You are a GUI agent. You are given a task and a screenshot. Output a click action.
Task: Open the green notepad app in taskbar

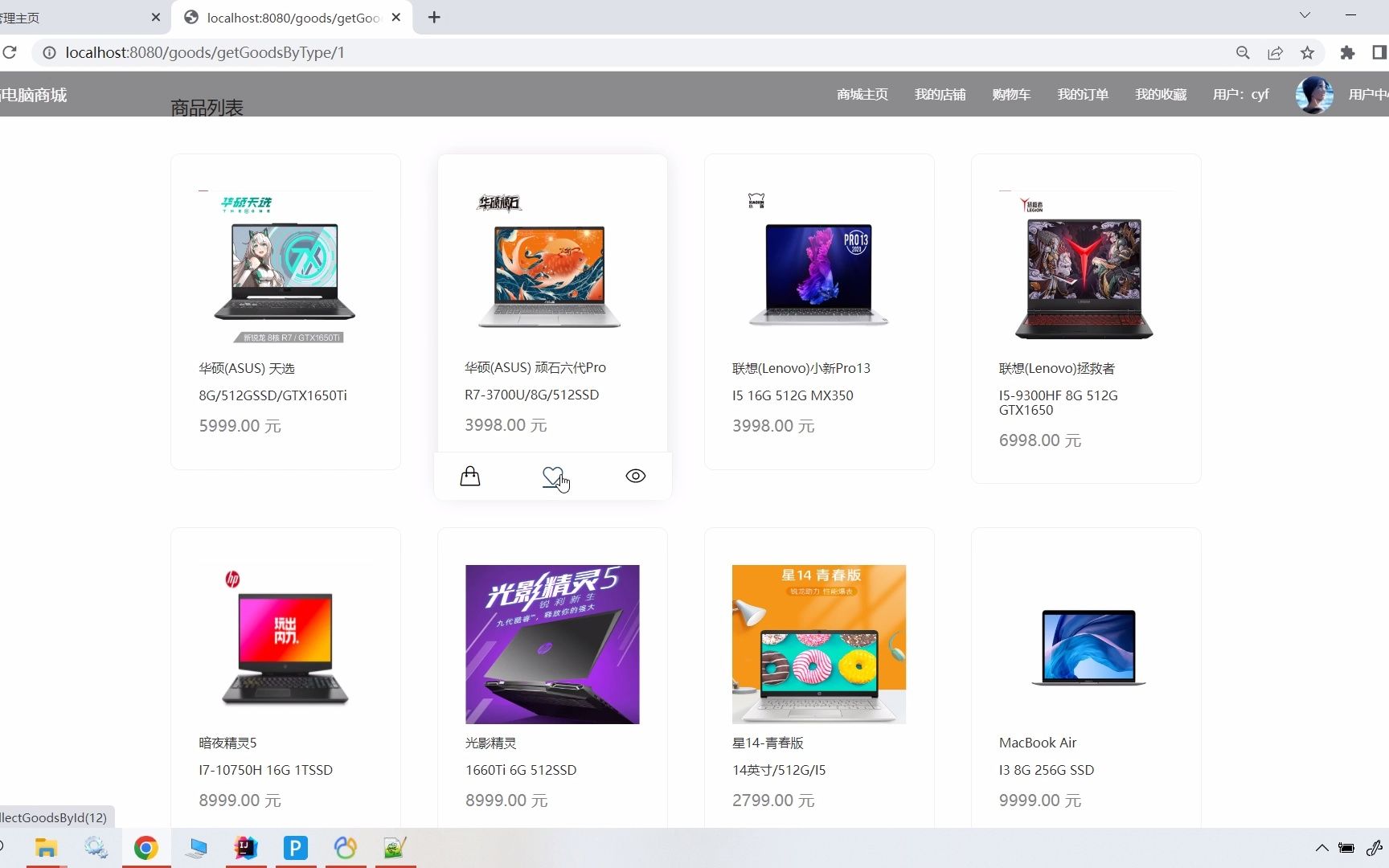[x=395, y=848]
